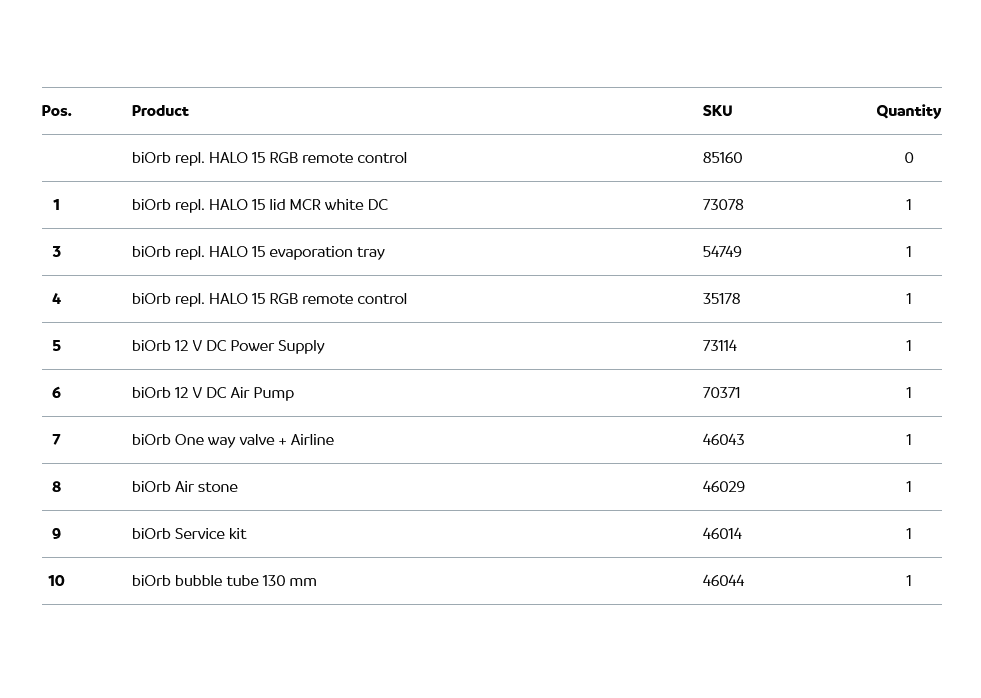The width and height of the screenshot is (981, 698).
Task: Click the Quantity column header
Action: click(x=908, y=111)
